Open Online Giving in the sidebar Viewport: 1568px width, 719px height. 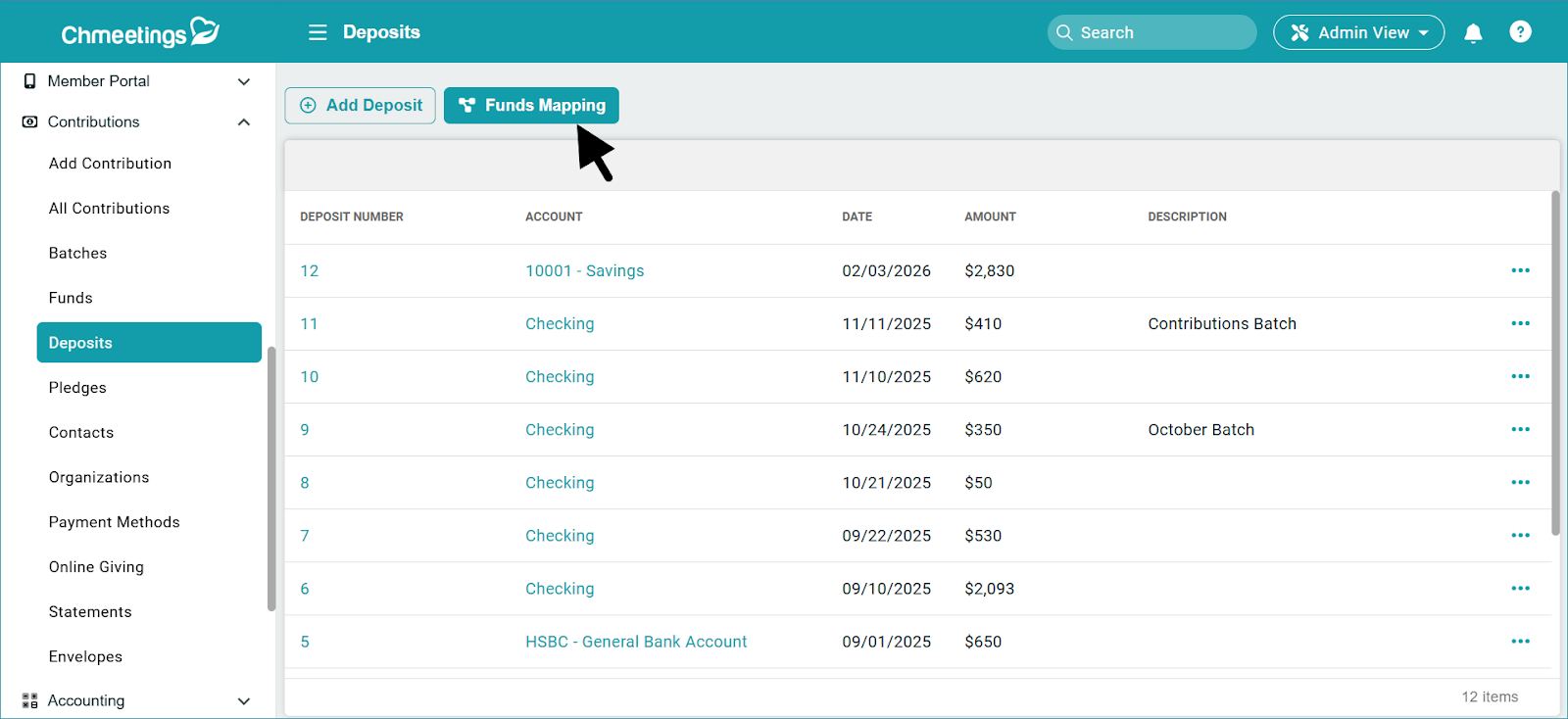[96, 567]
